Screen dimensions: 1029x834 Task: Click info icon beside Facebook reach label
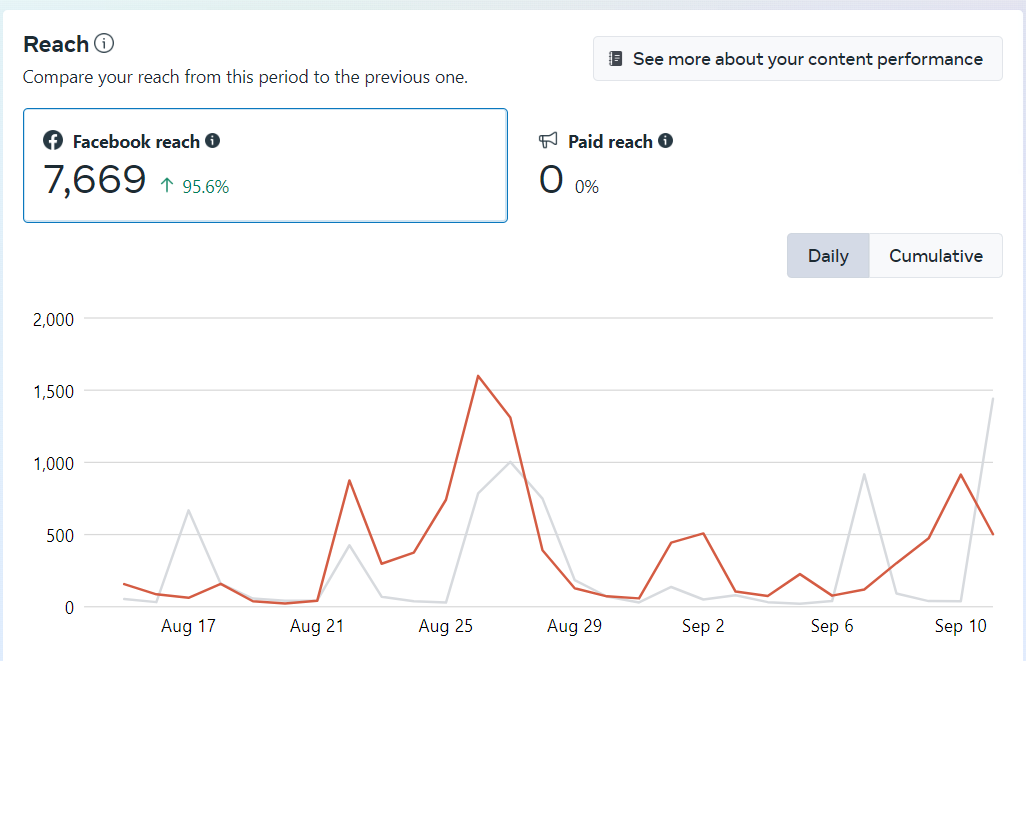pyautogui.click(x=213, y=141)
